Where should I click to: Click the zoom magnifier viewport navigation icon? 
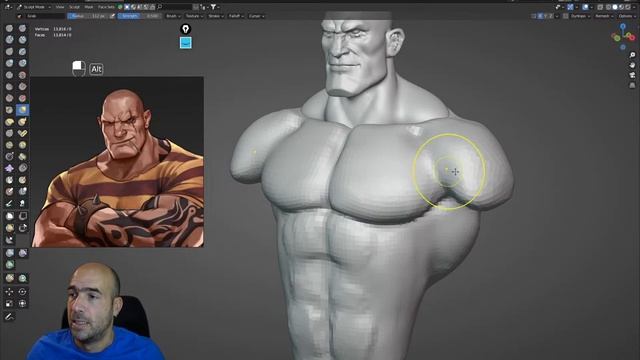point(632,55)
